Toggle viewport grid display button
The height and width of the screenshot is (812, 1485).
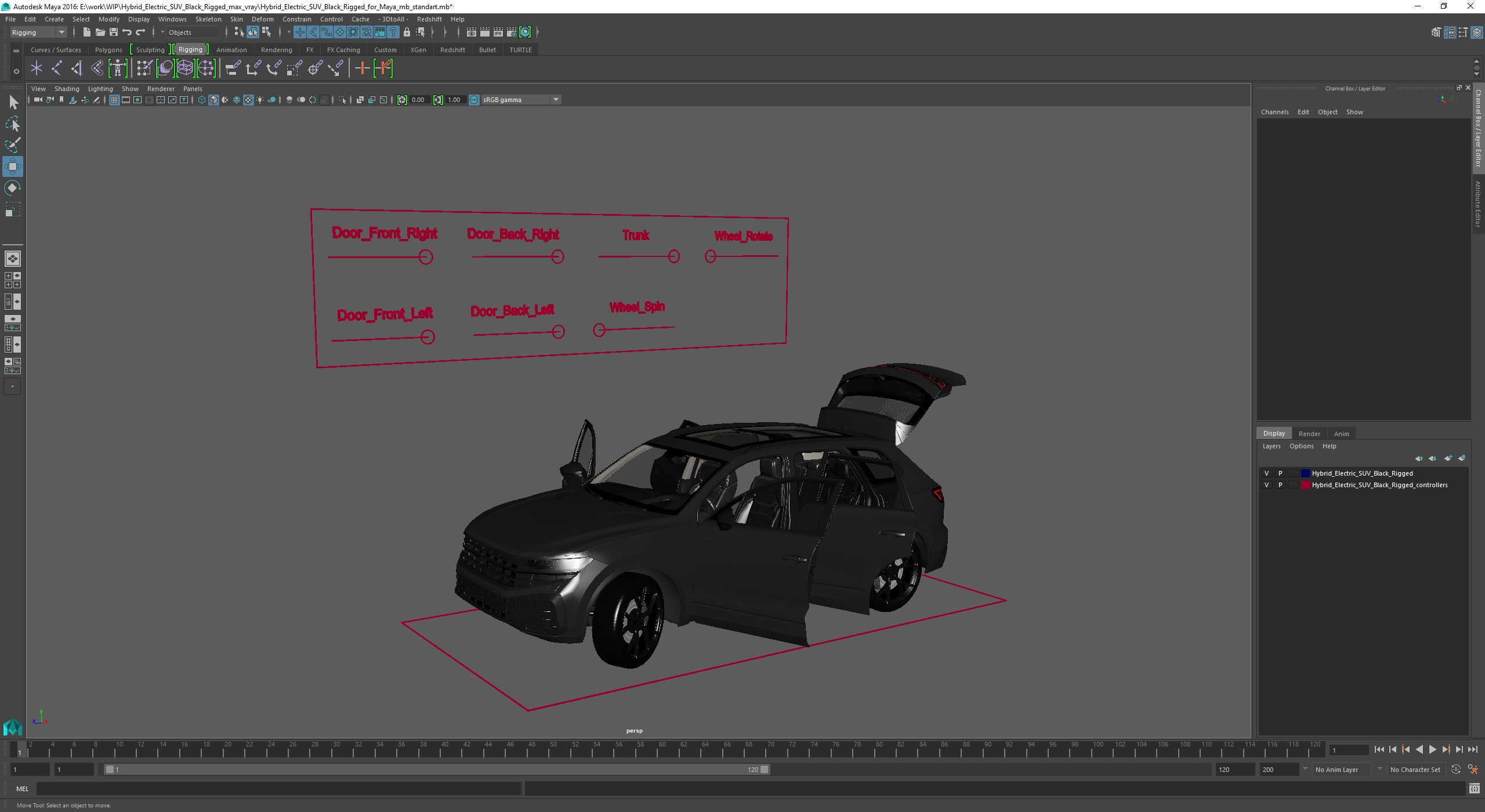(x=114, y=100)
